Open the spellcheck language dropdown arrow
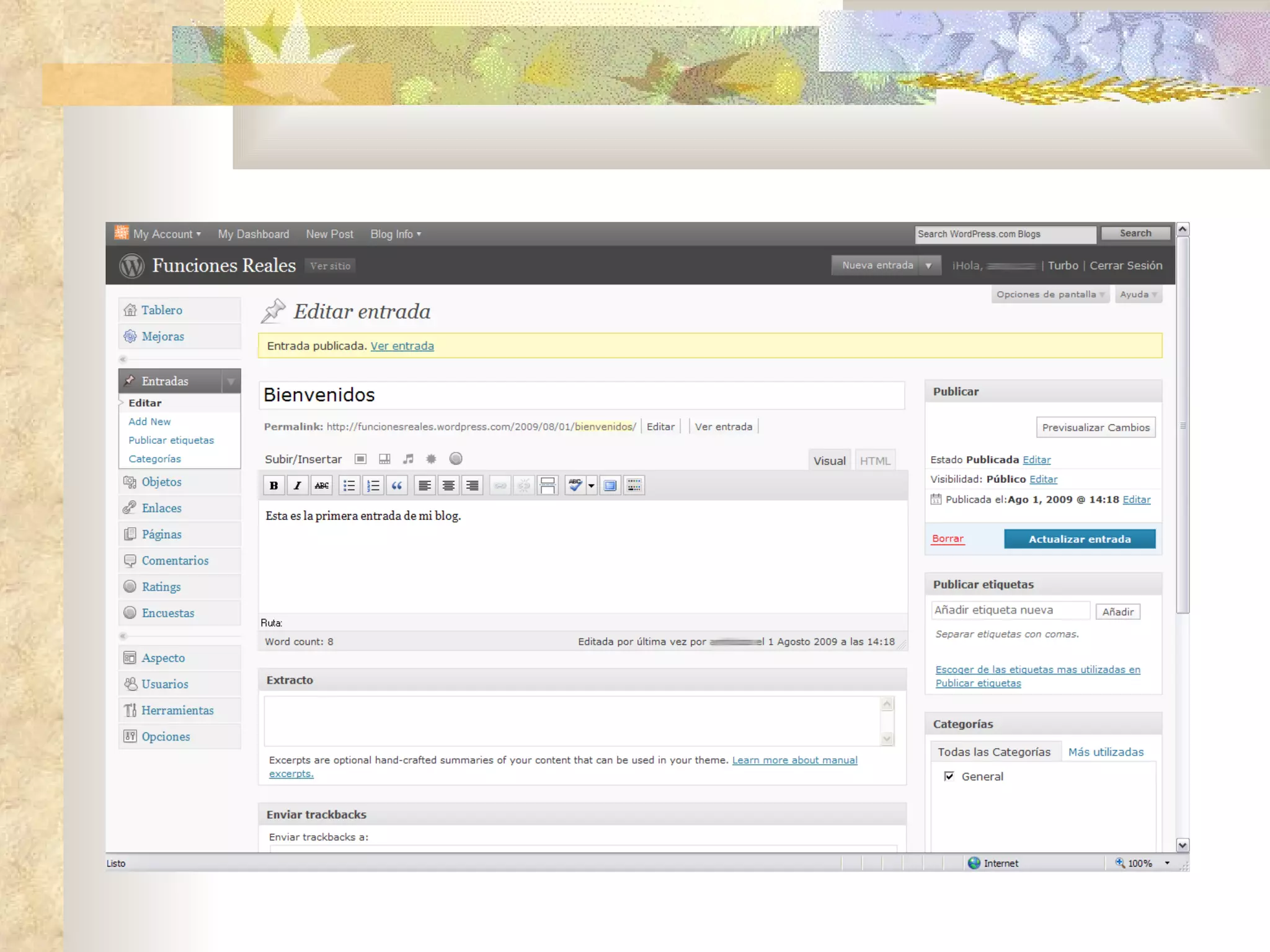This screenshot has height=952, width=1270. pos(591,485)
